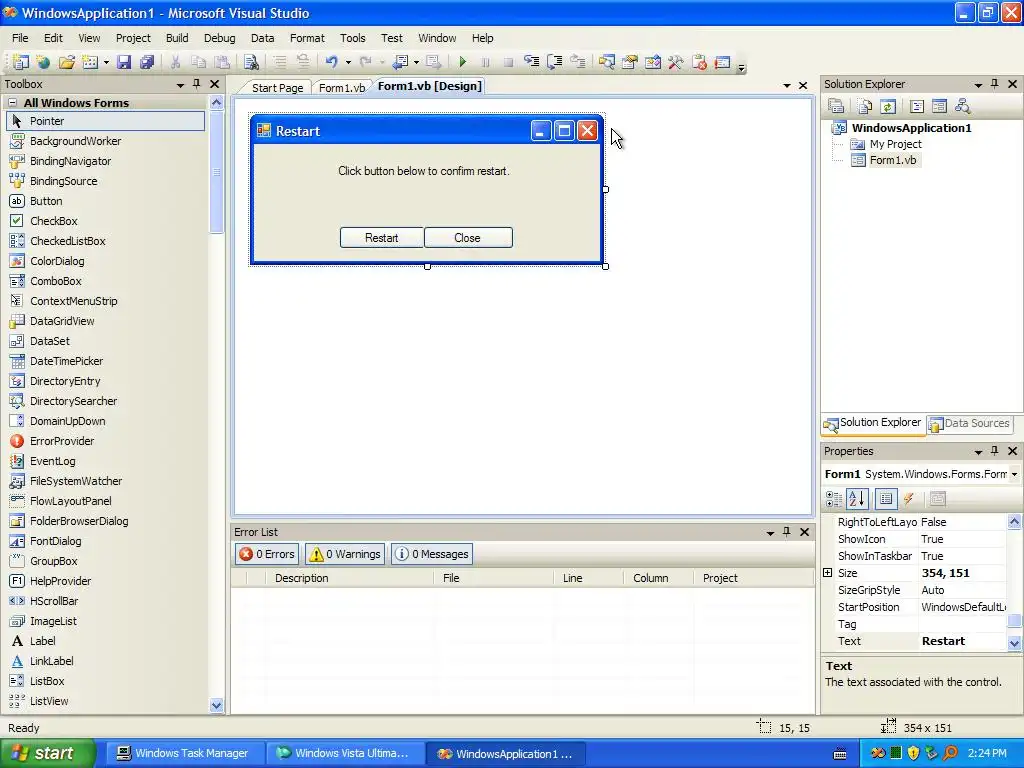This screenshot has height=768, width=1024.
Task: Click View Class Diagram icon
Action: (x=962, y=106)
